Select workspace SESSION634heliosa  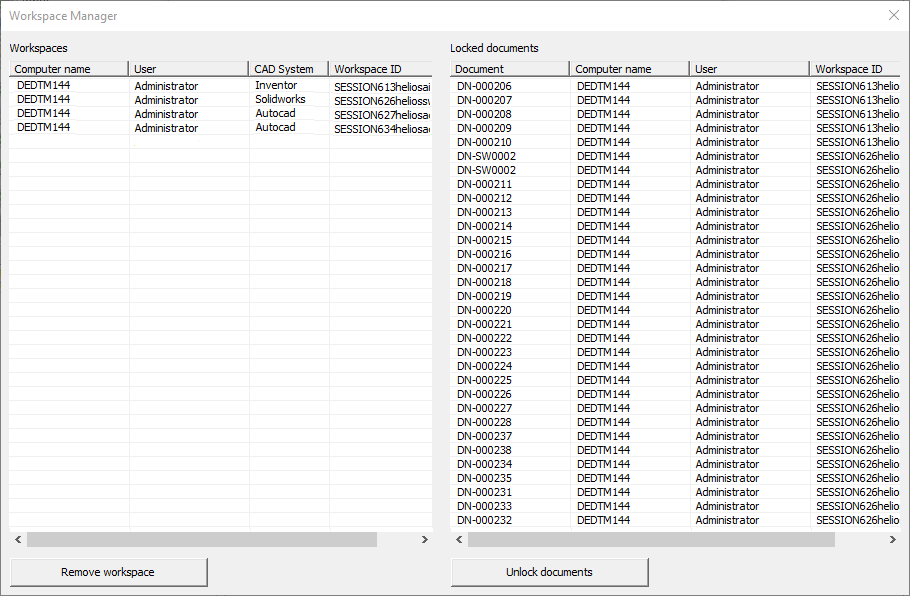point(221,128)
